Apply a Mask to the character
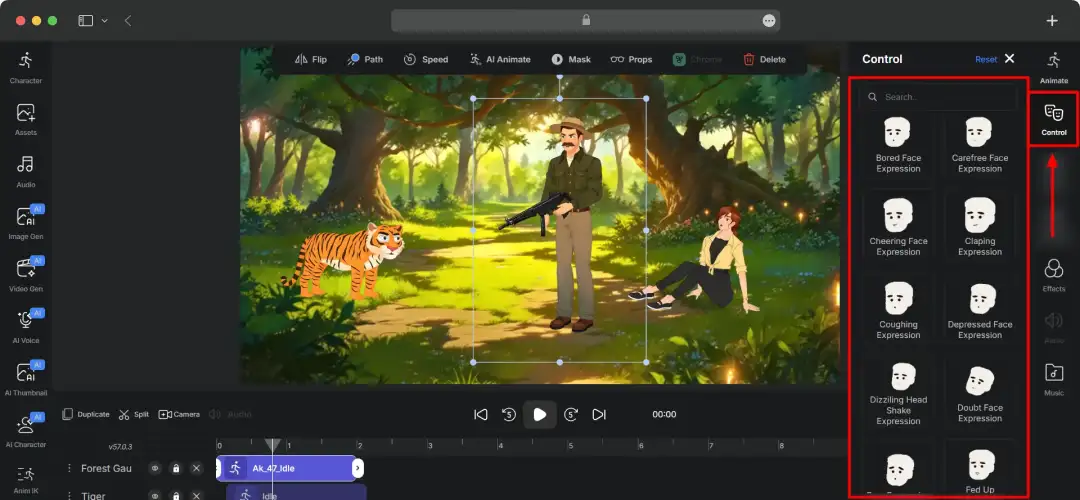 [571, 59]
